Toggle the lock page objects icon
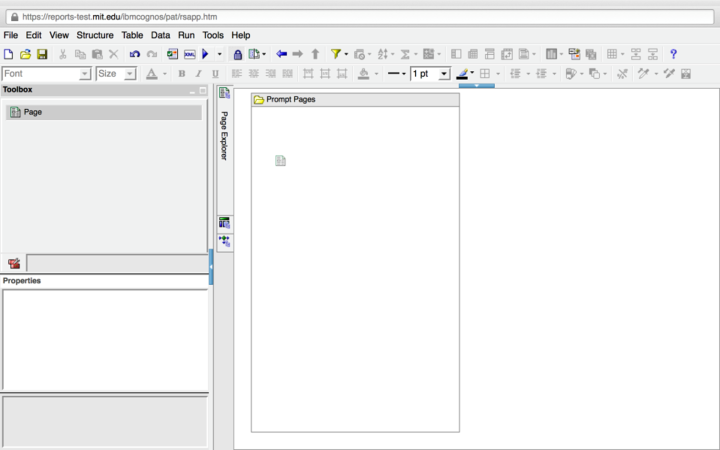The width and height of the screenshot is (720, 450). click(237, 54)
